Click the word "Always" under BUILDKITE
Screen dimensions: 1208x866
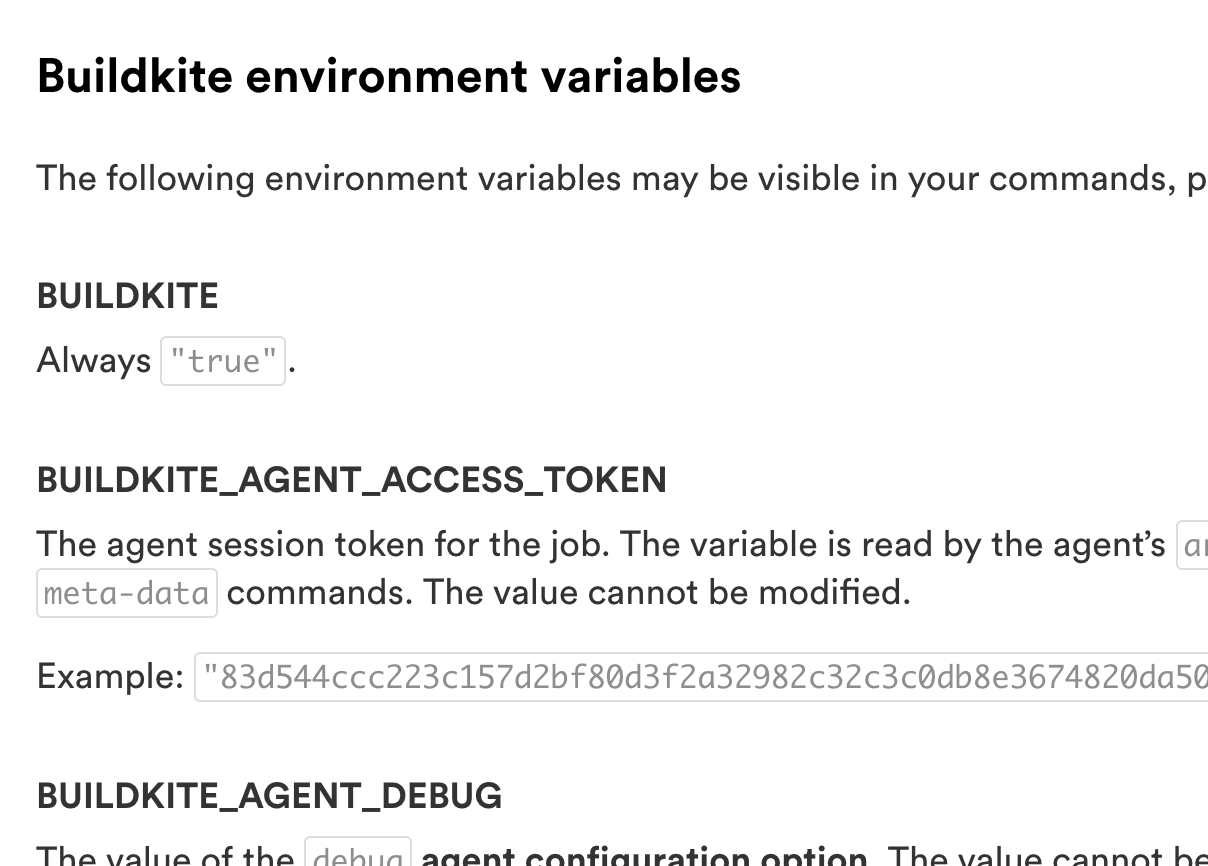click(93, 360)
